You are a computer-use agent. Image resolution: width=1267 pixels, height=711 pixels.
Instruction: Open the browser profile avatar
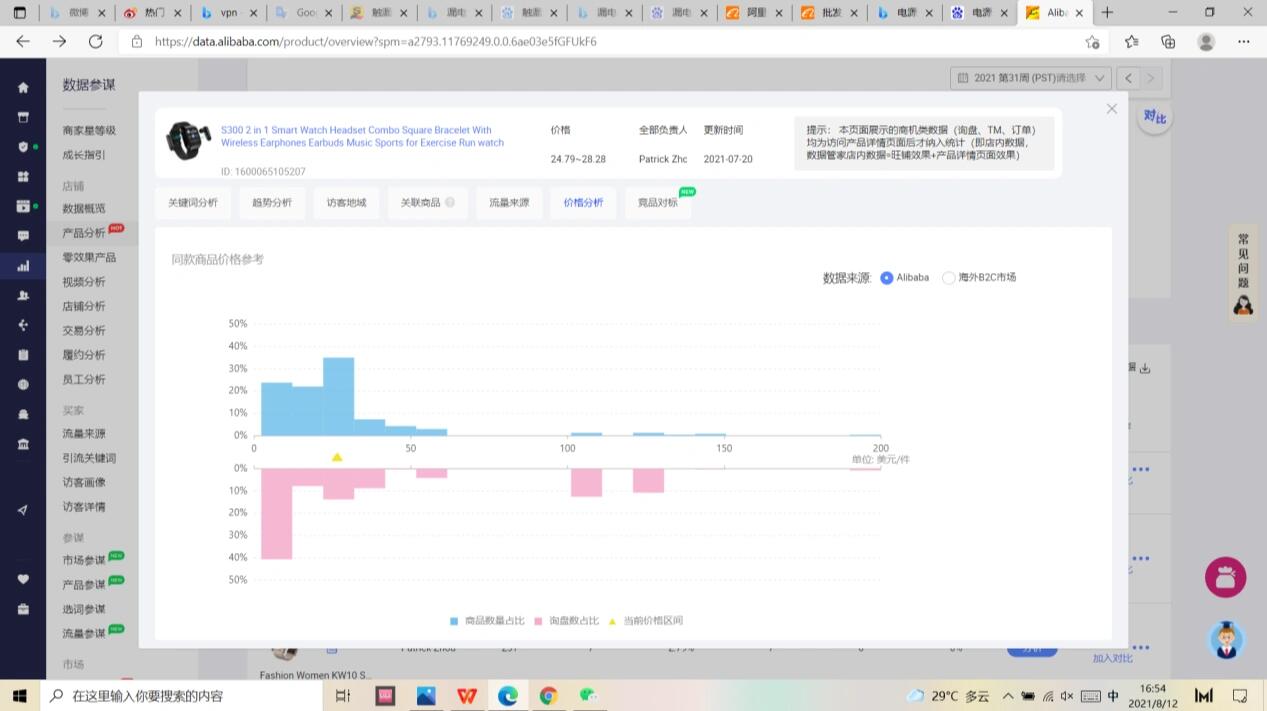tap(1206, 41)
